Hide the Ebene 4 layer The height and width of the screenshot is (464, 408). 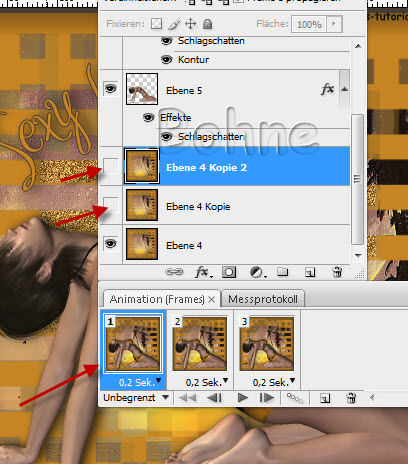[x=110, y=244]
